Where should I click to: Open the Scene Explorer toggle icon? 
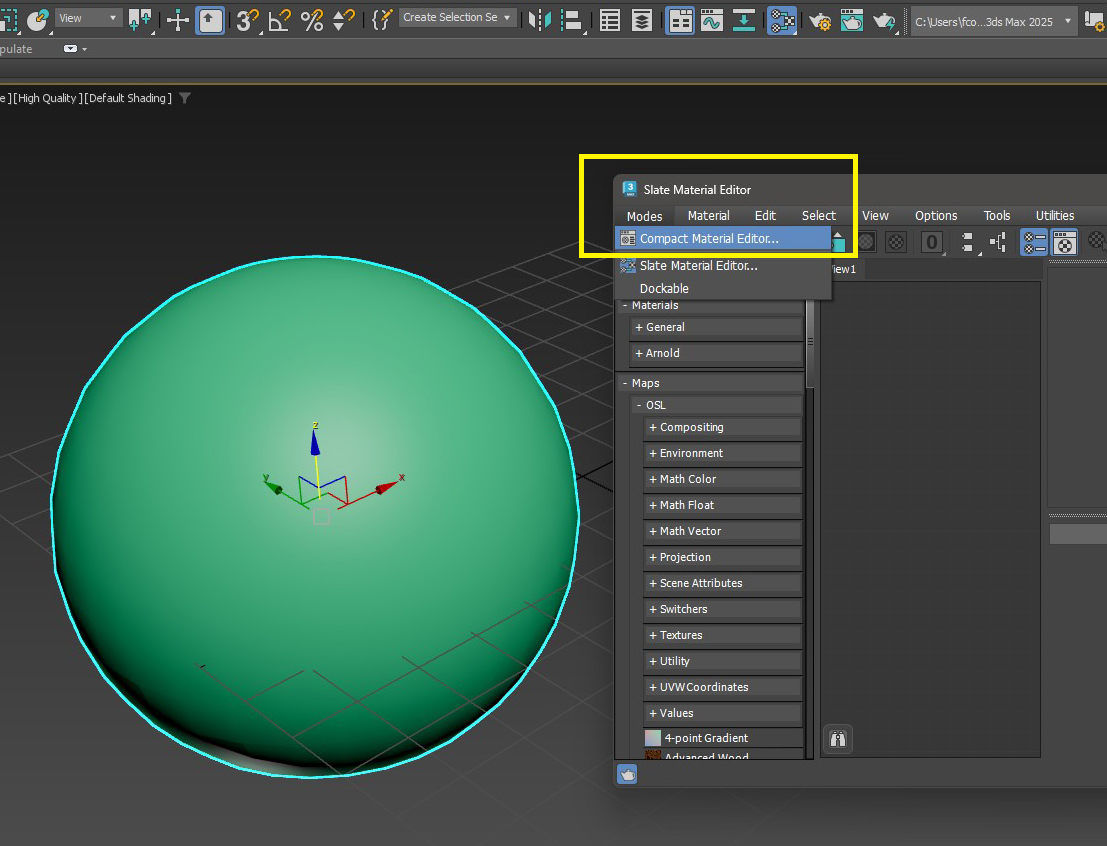[609, 20]
